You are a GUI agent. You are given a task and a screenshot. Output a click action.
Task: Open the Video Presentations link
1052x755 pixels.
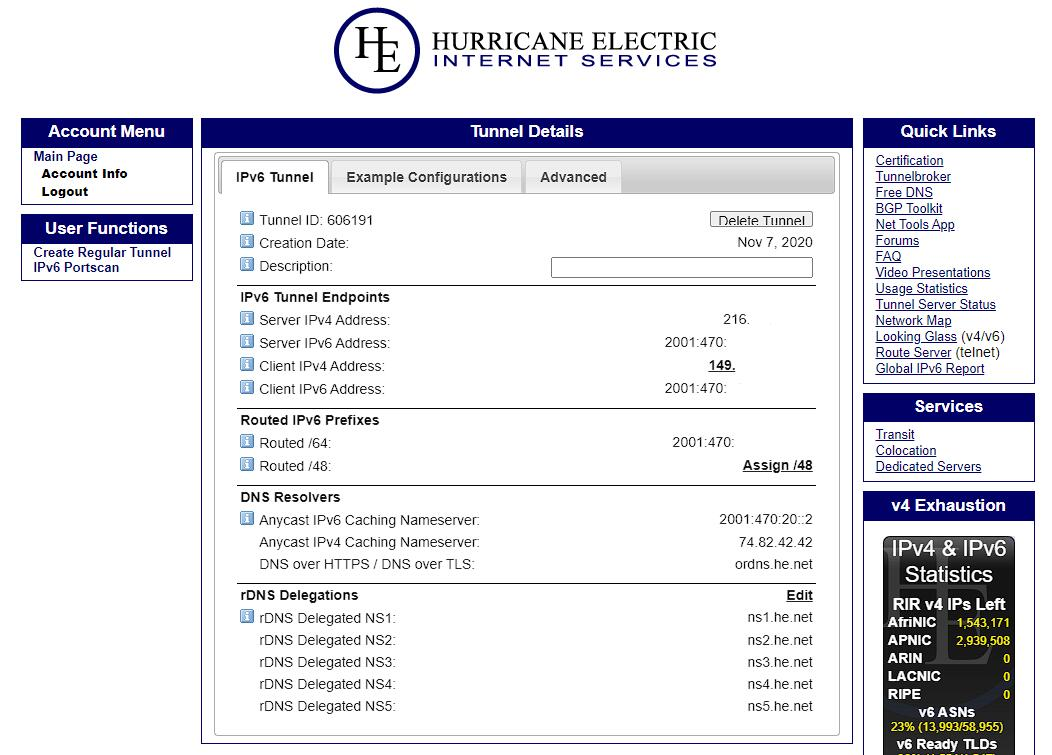tap(933, 272)
